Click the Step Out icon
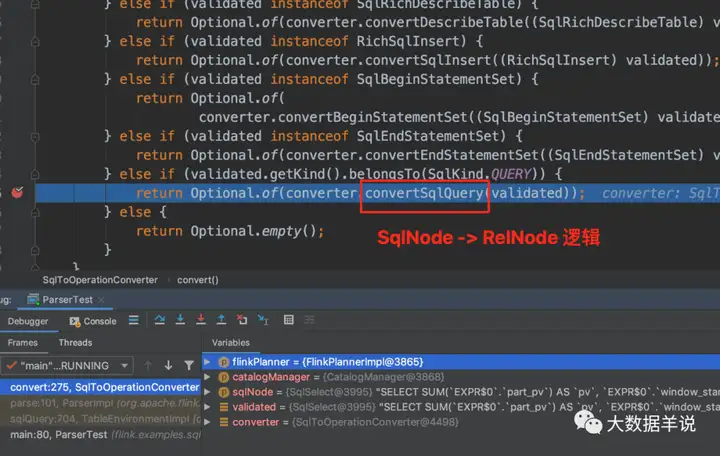 tap(221, 320)
